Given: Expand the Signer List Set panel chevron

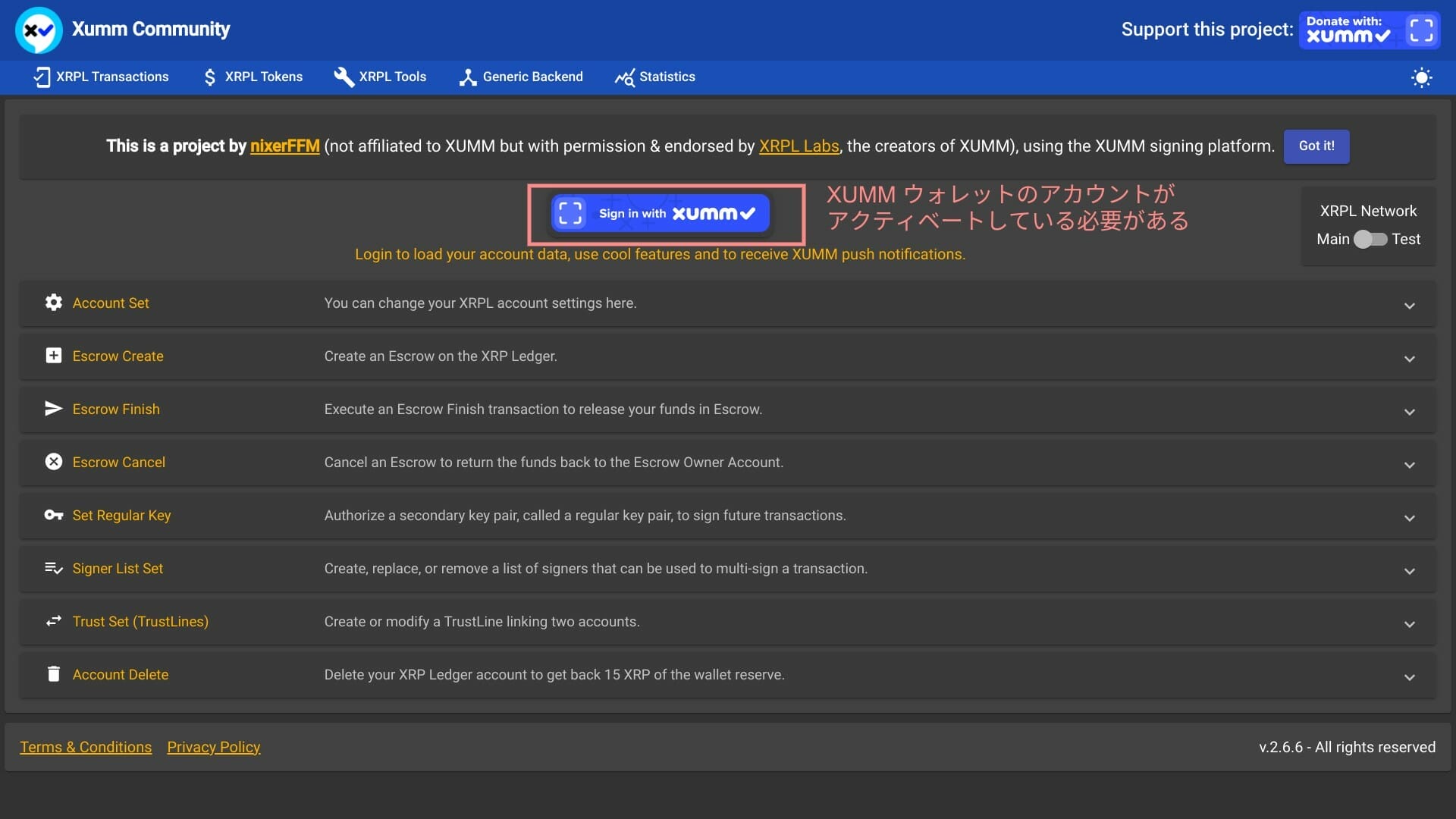Looking at the screenshot, I should click(1409, 571).
